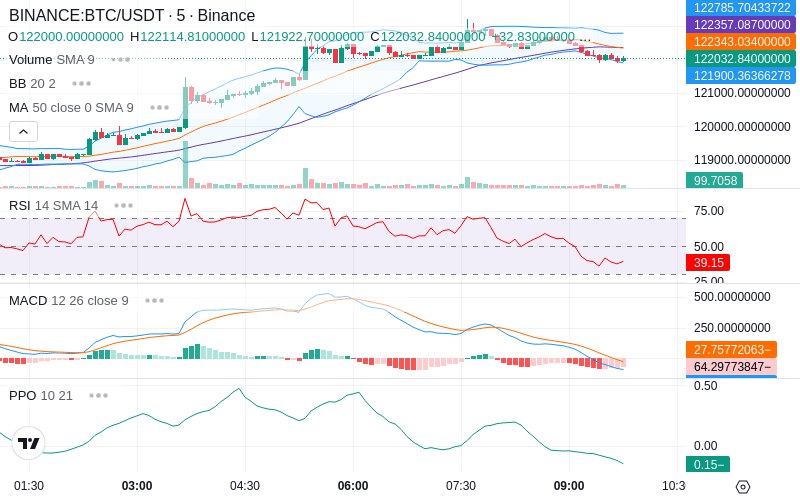Viewport: 800px width, 500px height.
Task: Click the Low value L121922.70000000
Action: click(308, 37)
